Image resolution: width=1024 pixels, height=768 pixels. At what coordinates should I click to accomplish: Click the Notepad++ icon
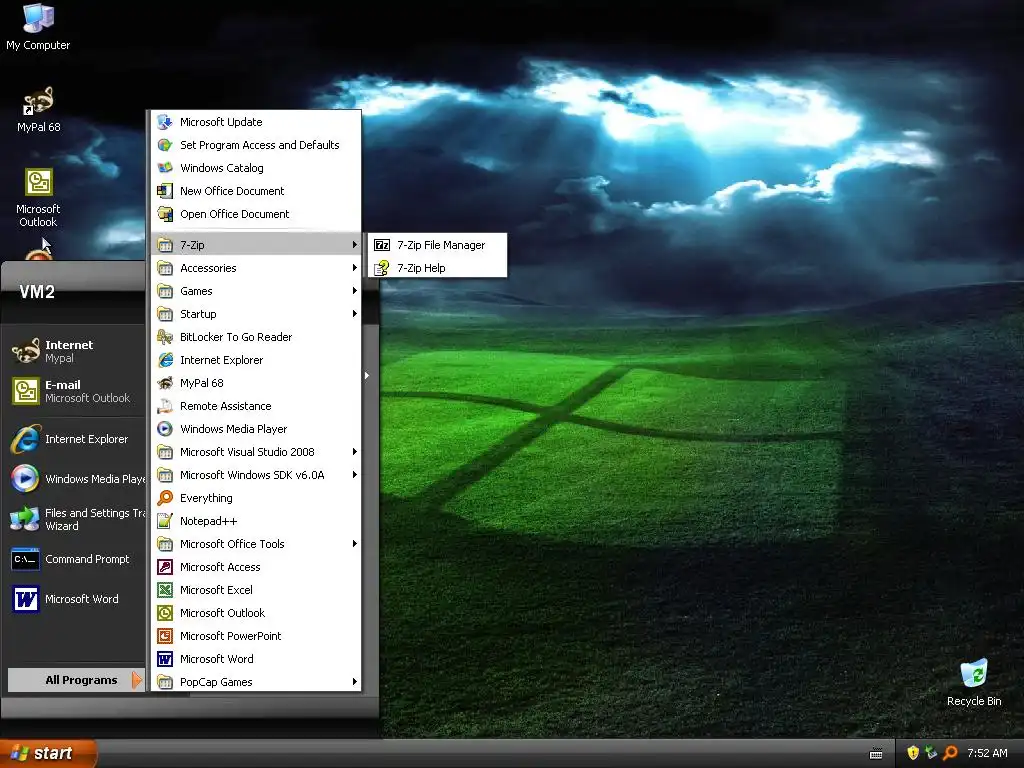(165, 521)
